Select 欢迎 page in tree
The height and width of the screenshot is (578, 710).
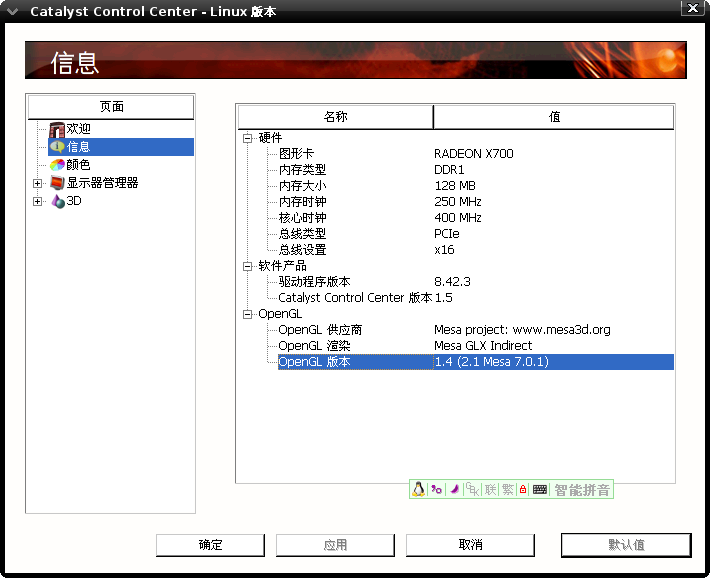click(x=78, y=129)
